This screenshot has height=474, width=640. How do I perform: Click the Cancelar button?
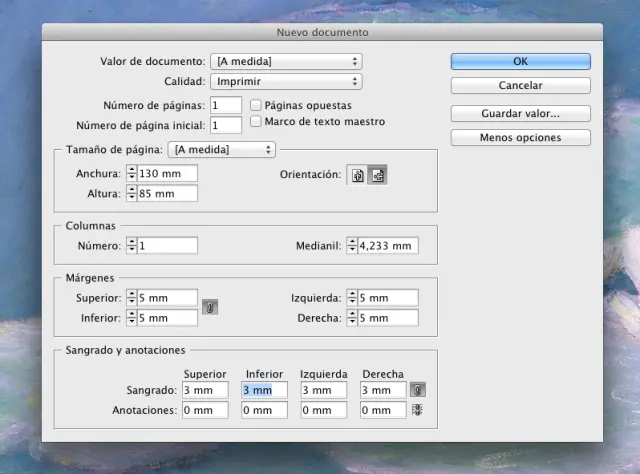(520, 86)
